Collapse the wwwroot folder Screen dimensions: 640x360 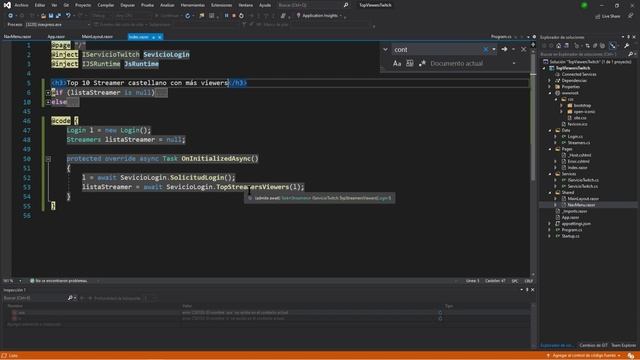click(x=549, y=93)
